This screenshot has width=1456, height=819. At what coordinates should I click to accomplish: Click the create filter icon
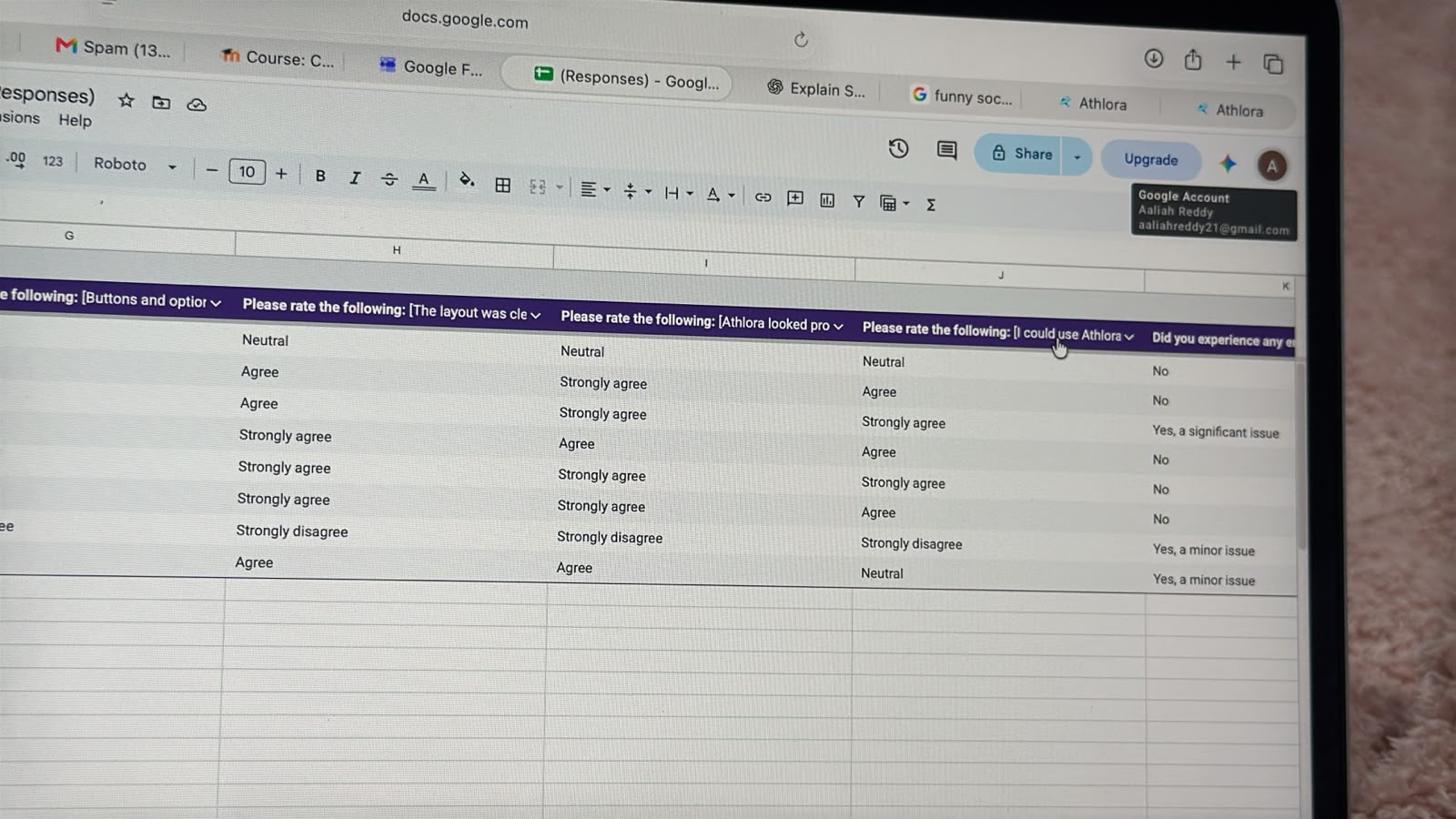tap(858, 201)
